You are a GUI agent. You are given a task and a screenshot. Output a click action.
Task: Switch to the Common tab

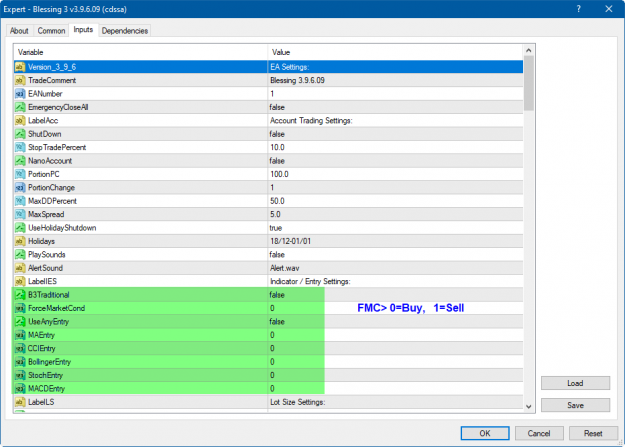[x=51, y=31]
